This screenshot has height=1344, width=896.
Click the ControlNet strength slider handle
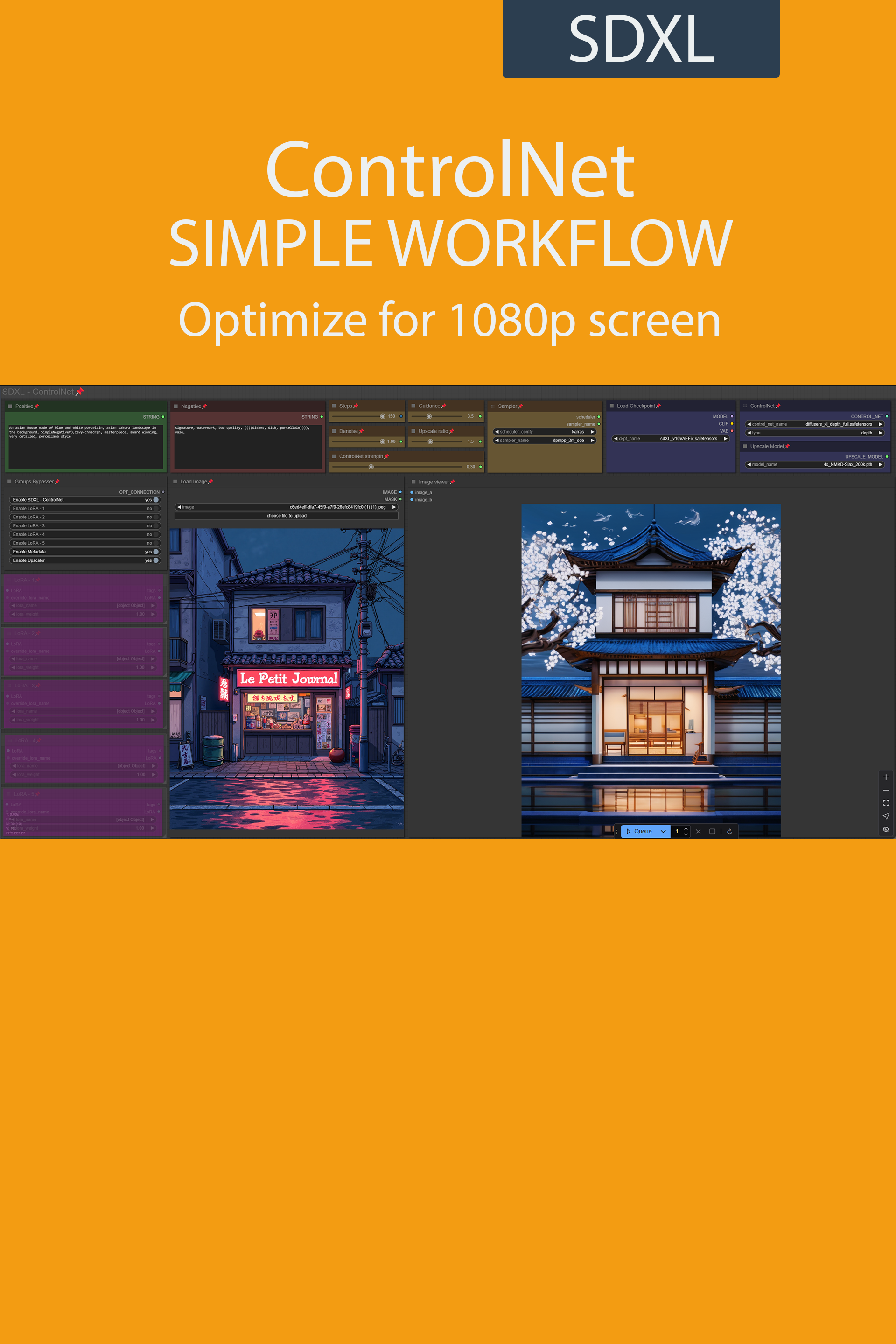point(371,467)
